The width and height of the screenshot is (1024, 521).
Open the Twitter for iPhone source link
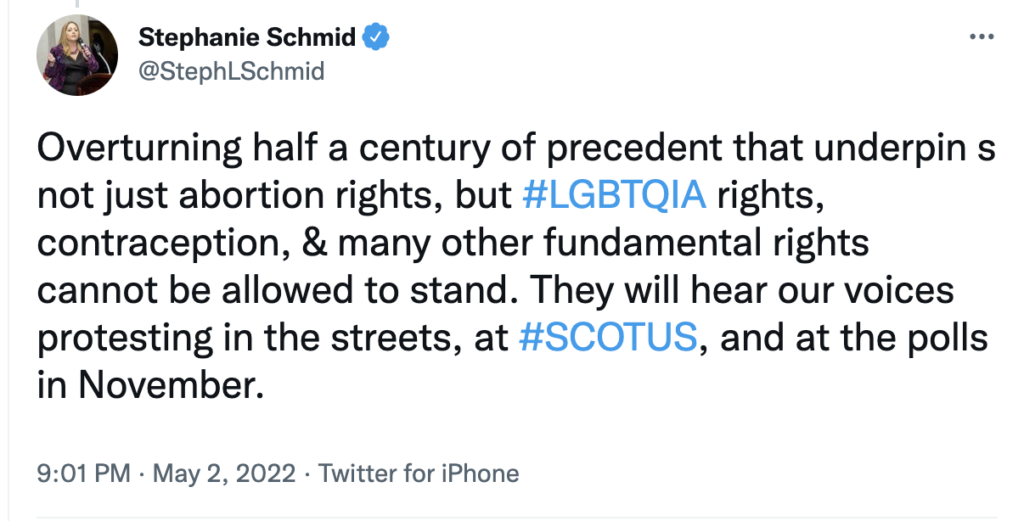click(x=418, y=471)
